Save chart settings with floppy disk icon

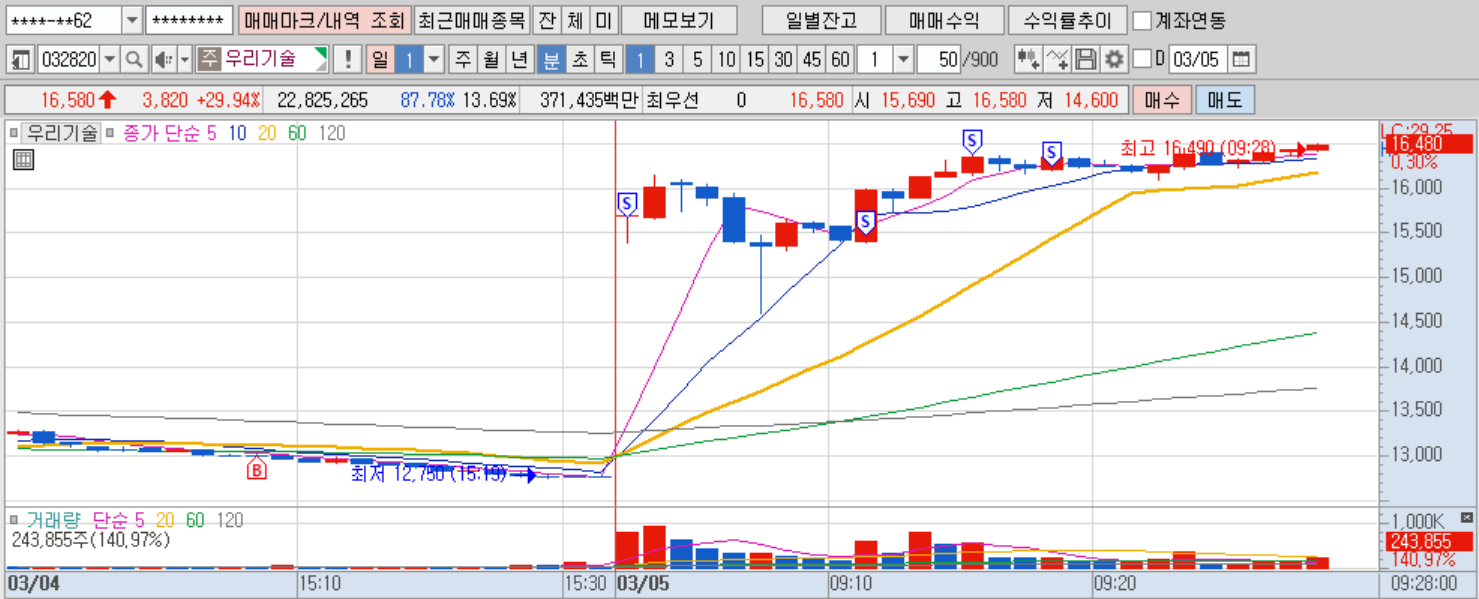(x=1086, y=60)
